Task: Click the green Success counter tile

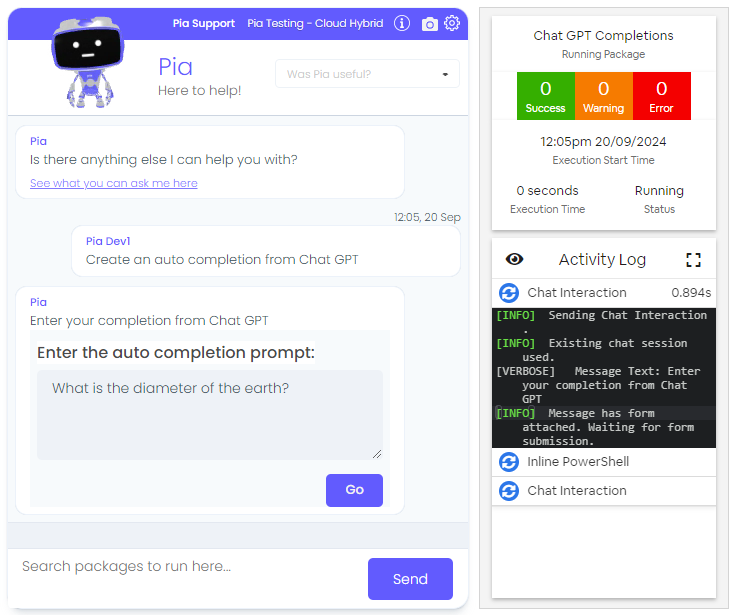Action: point(546,96)
